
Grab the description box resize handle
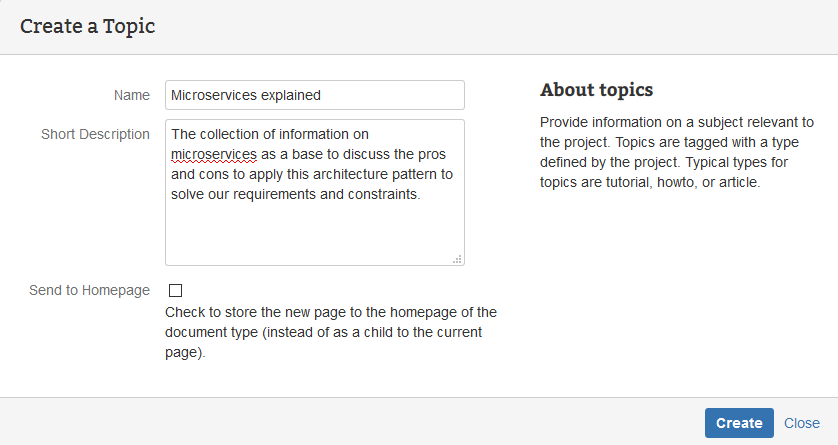(x=457, y=258)
